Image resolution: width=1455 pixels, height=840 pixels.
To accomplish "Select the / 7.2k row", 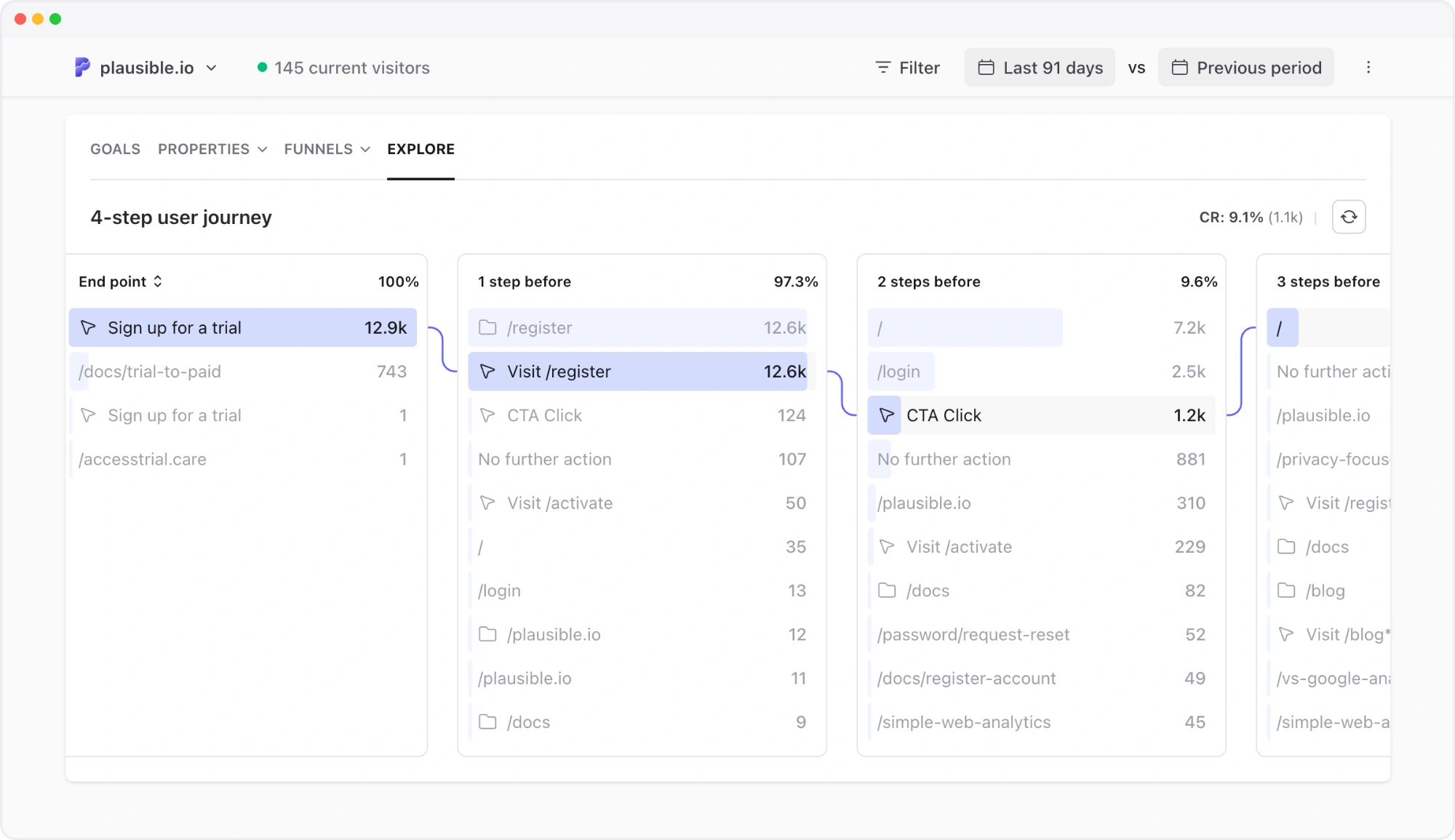I will [x=1041, y=328].
